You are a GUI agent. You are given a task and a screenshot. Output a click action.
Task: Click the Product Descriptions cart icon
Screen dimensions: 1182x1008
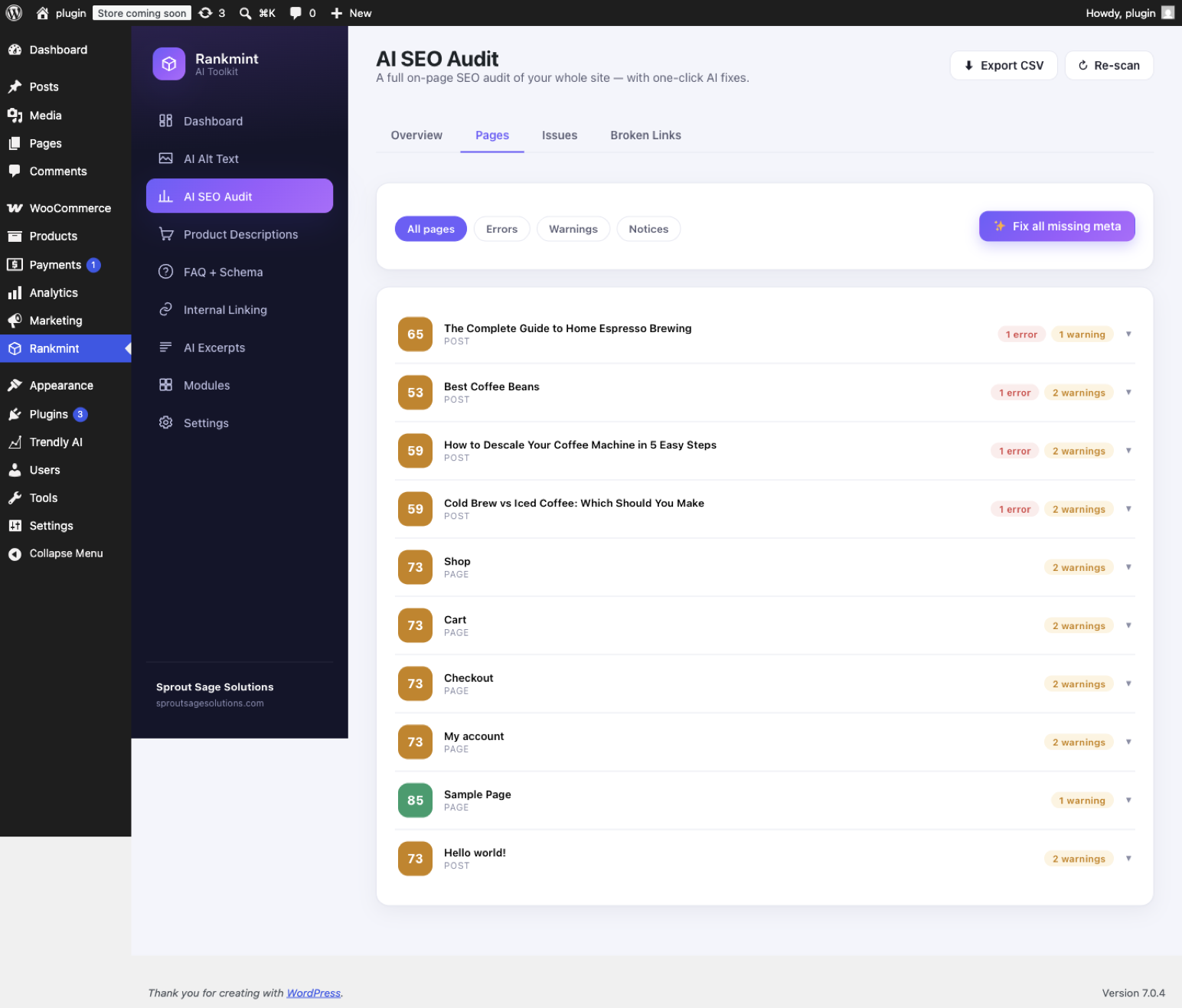click(x=165, y=234)
